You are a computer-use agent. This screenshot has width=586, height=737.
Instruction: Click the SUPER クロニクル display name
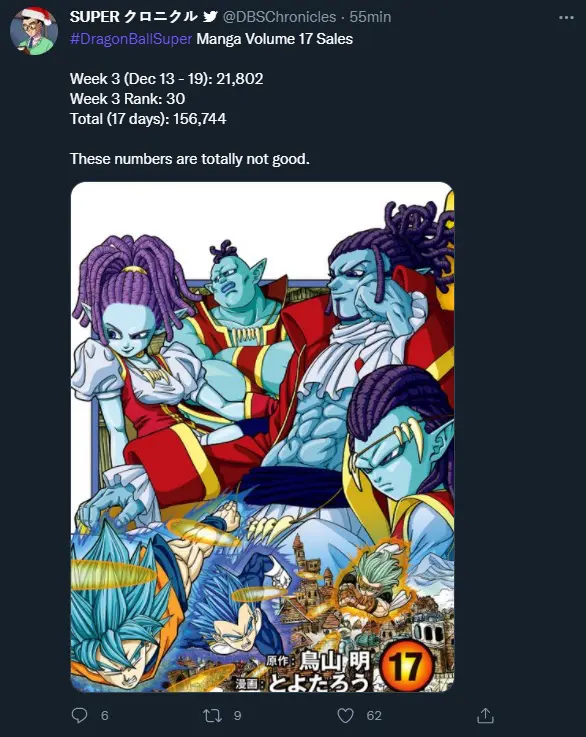(133, 17)
